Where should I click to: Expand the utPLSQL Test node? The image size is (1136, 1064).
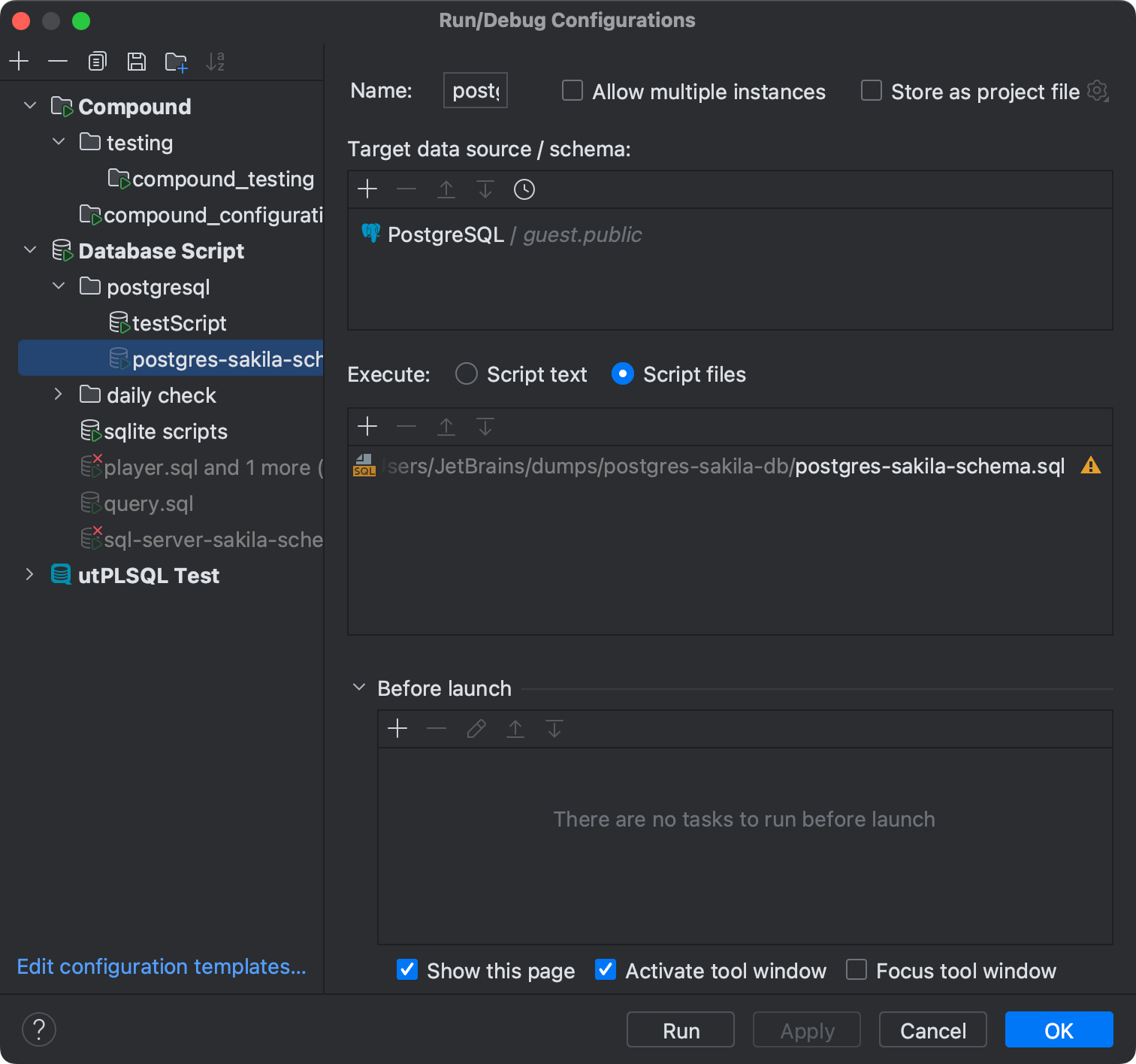coord(30,574)
